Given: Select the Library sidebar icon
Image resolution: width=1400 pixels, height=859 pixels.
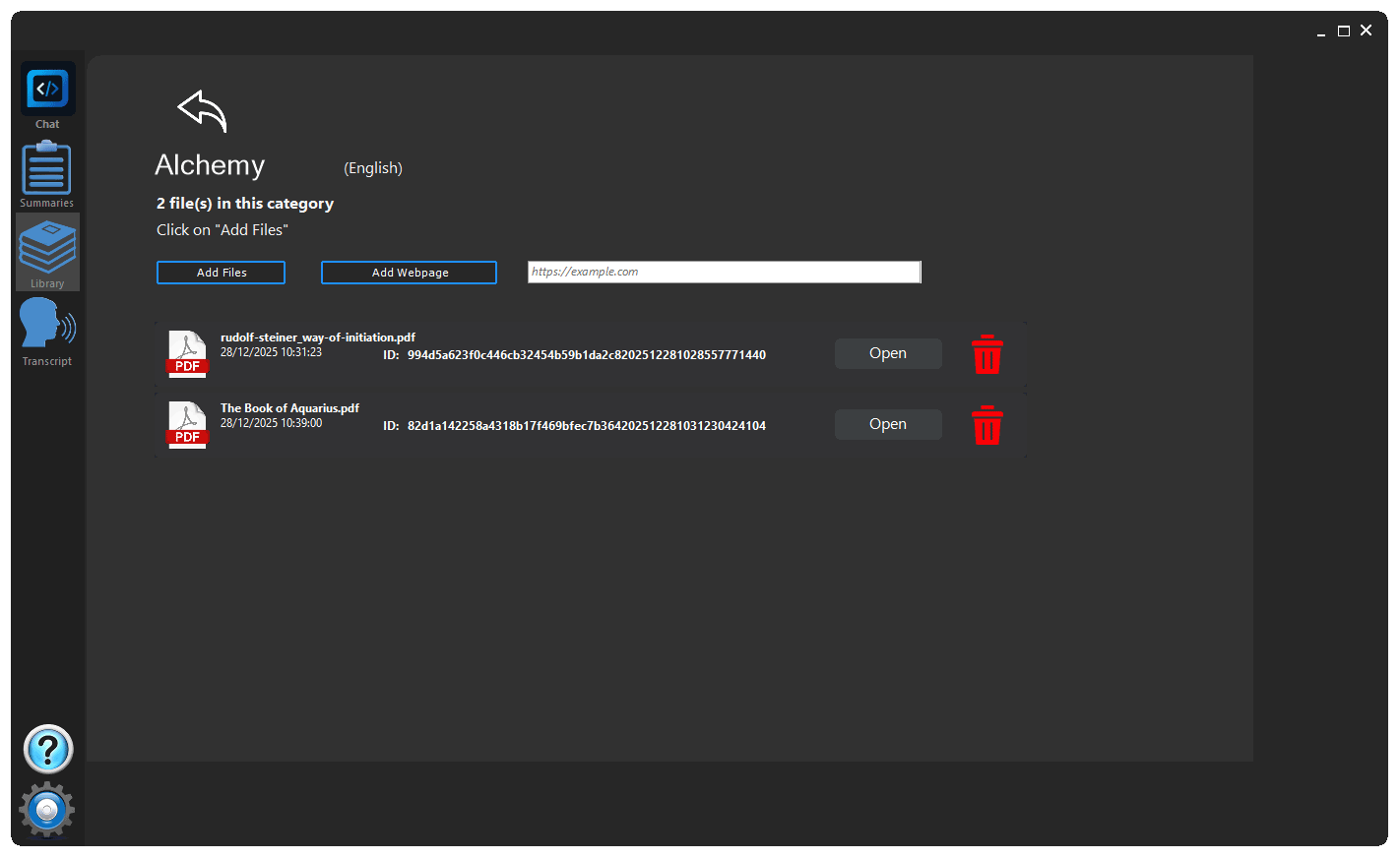Looking at the screenshot, I should click(x=47, y=250).
